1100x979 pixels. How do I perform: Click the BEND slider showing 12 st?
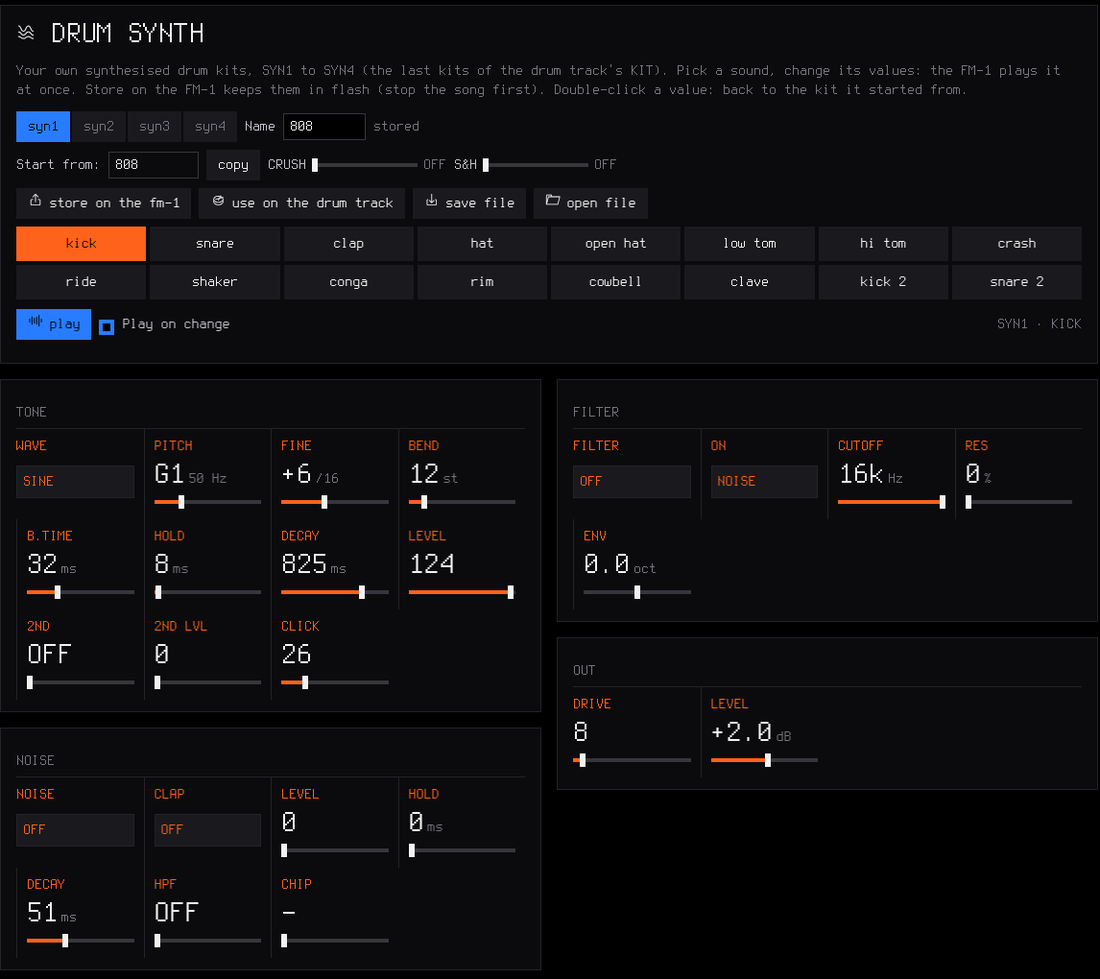click(462, 502)
